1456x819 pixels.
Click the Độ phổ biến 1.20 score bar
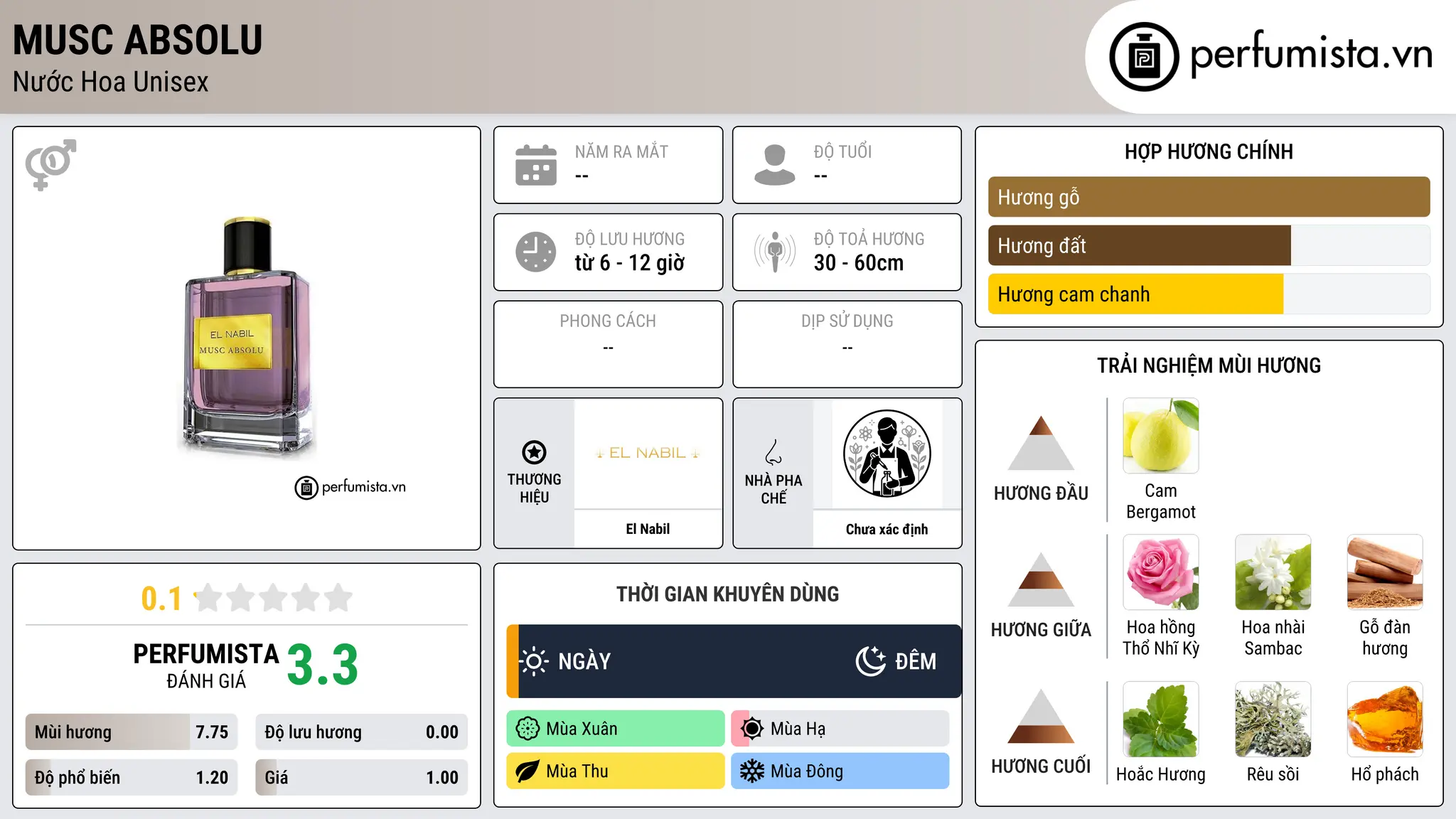(x=132, y=778)
